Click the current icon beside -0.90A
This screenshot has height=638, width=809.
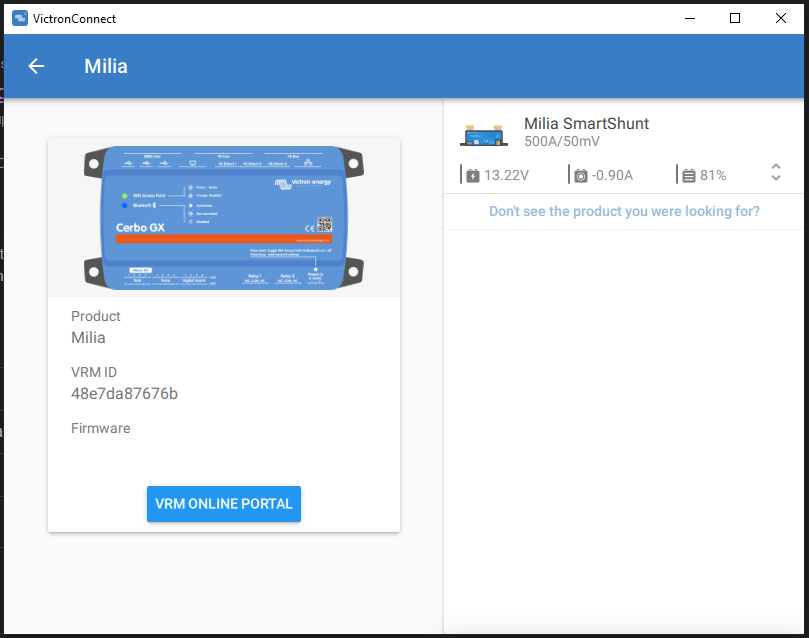(x=581, y=176)
